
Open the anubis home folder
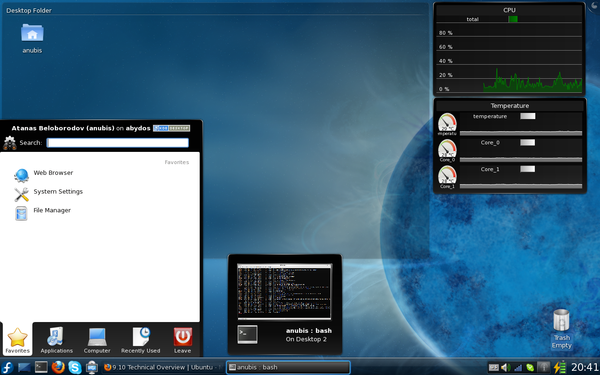point(32,38)
